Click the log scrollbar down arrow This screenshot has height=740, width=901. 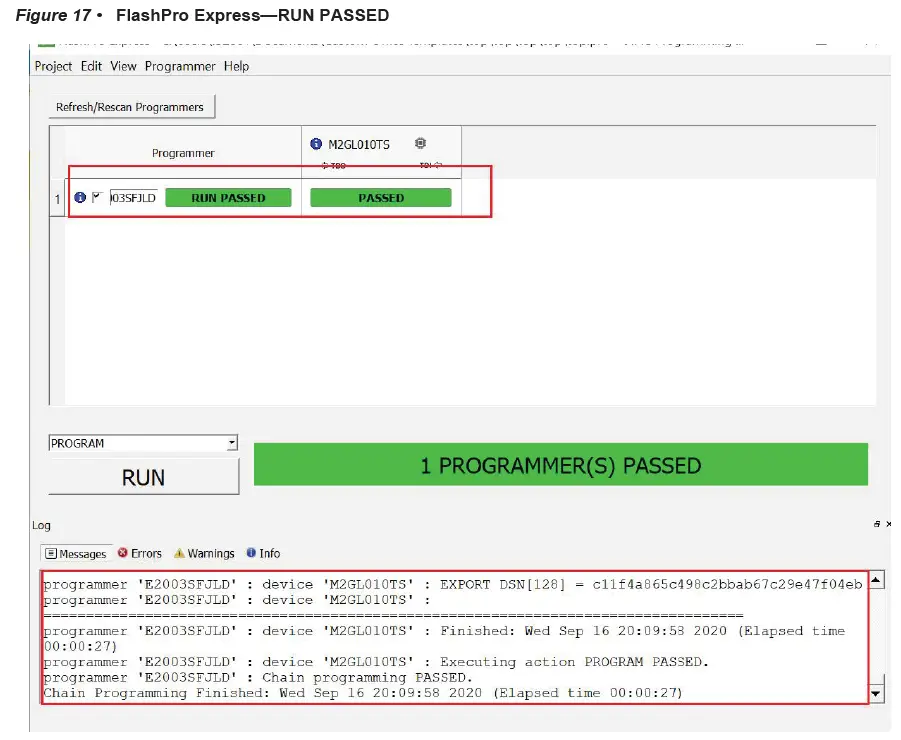pos(876,693)
